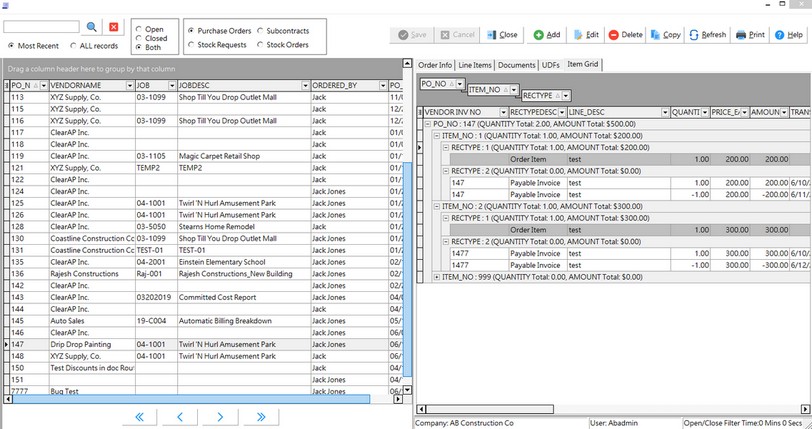Go to next record
812x429 pixels.
[220, 417]
